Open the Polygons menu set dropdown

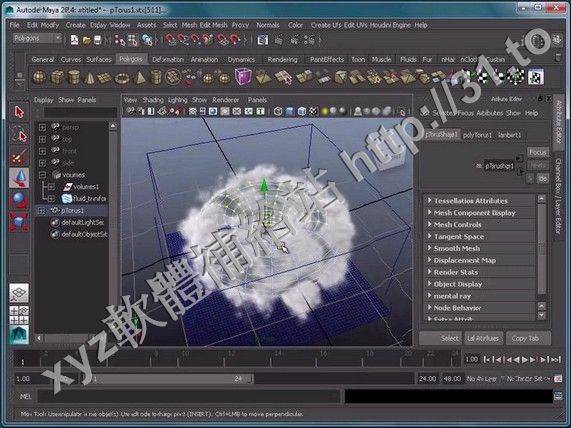point(37,38)
